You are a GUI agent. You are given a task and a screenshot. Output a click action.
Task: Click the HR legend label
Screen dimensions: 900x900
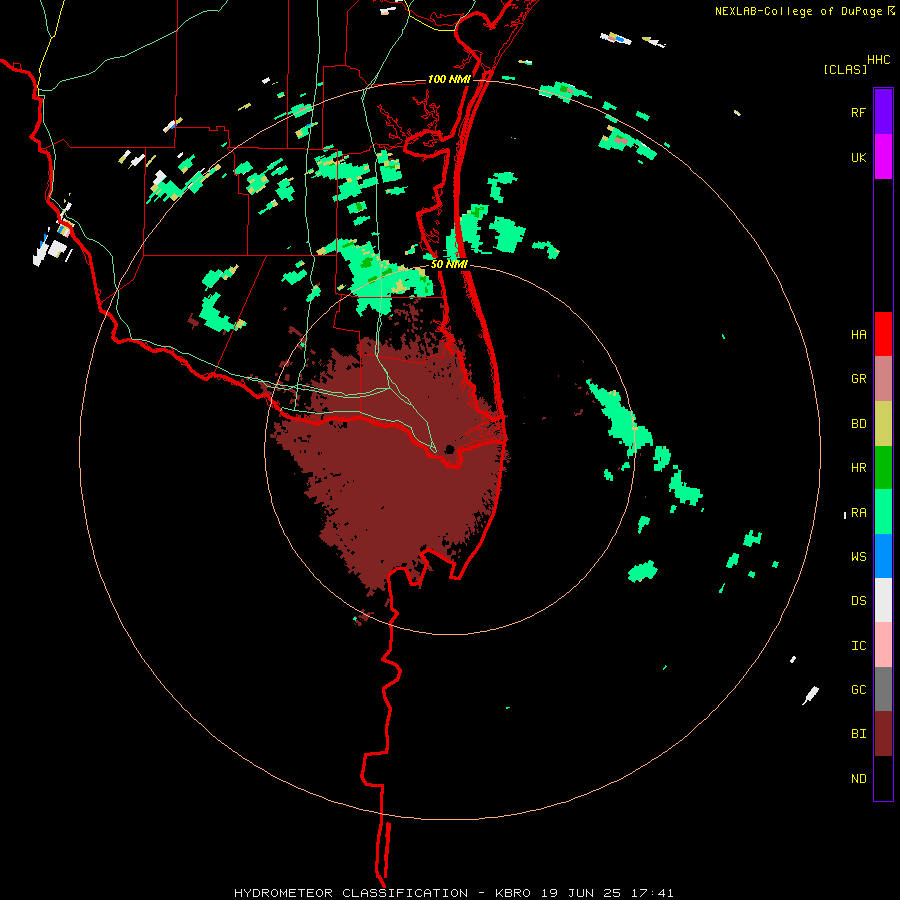pos(858,468)
